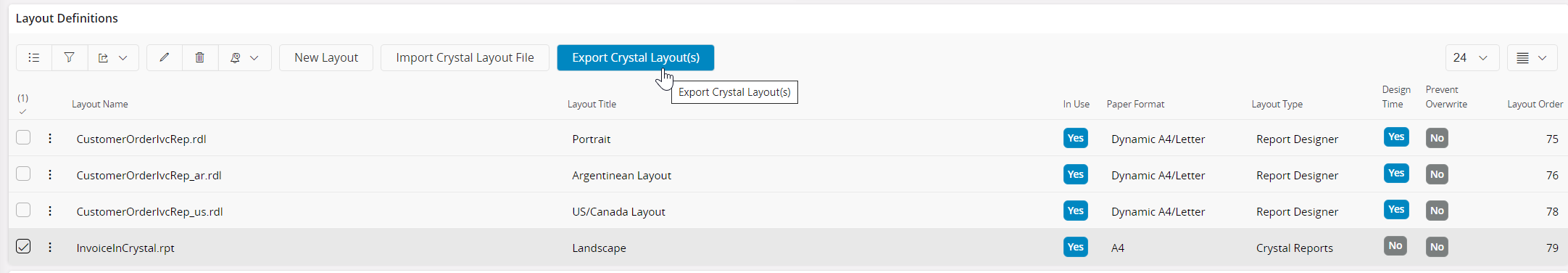Click Import Crystal Layout File button

click(465, 58)
